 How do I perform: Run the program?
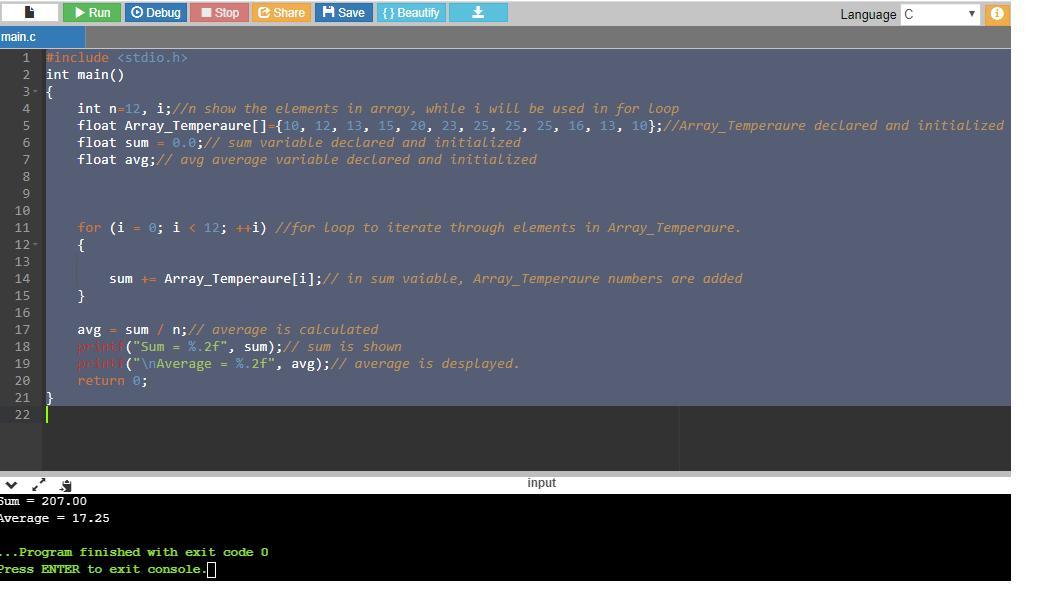(x=92, y=13)
